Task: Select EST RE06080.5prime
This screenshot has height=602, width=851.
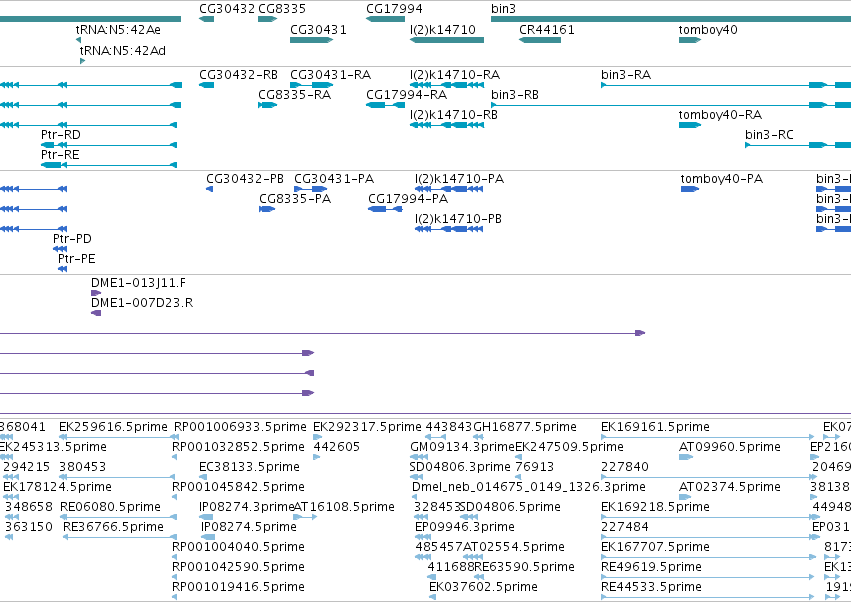Action: (118, 517)
